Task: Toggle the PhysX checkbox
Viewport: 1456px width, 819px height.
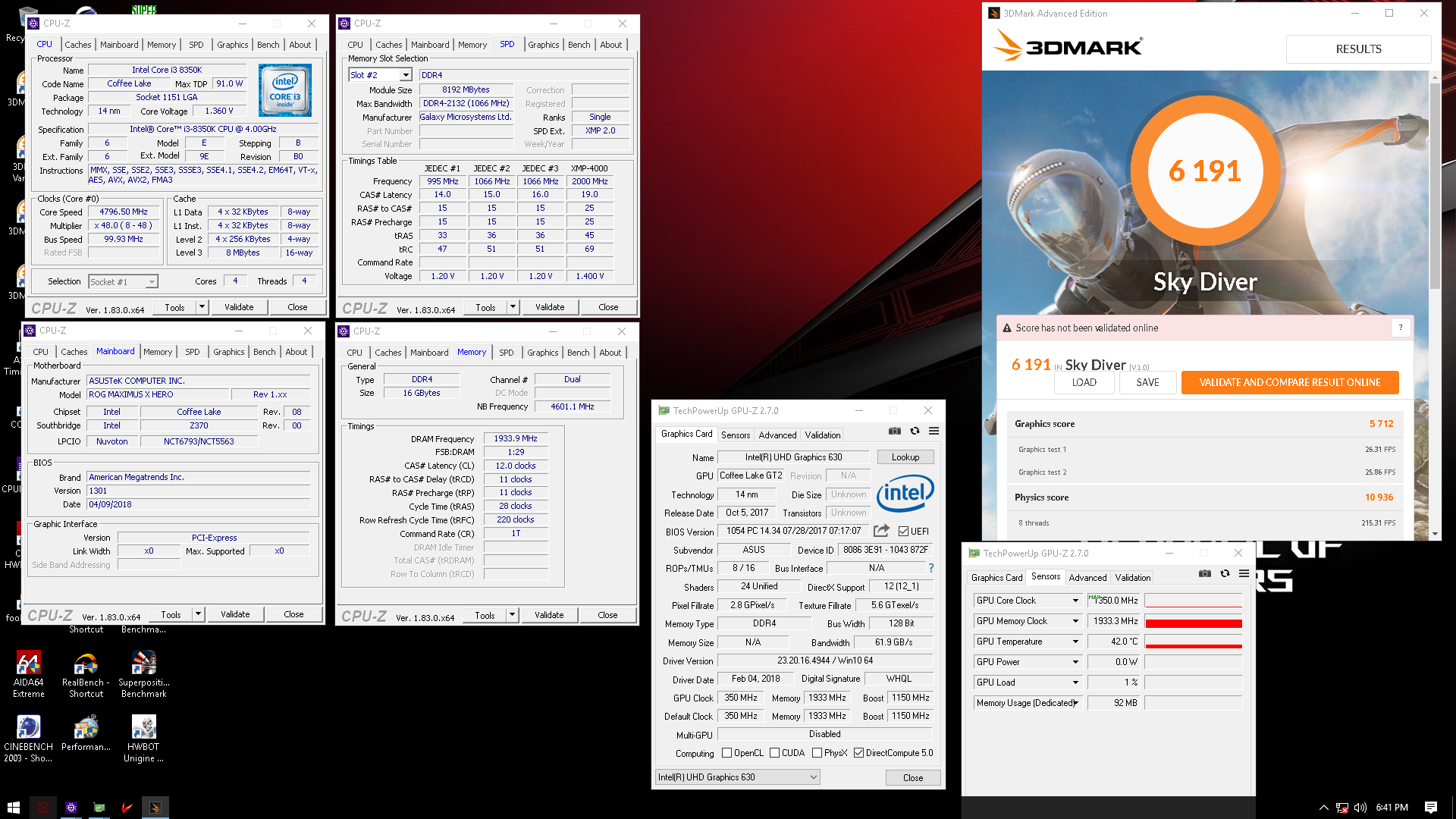Action: click(x=817, y=753)
